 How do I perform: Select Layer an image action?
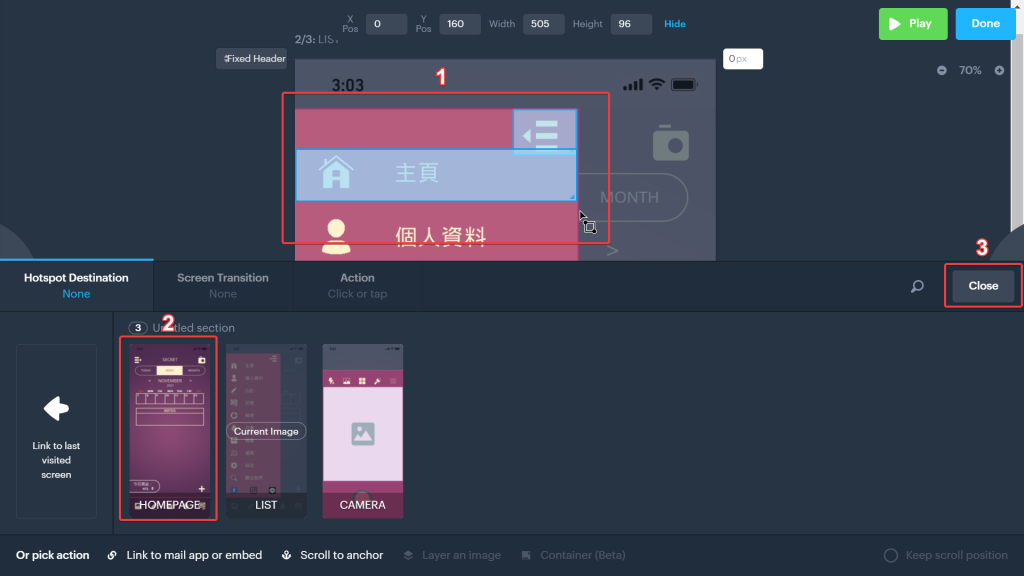pos(452,555)
